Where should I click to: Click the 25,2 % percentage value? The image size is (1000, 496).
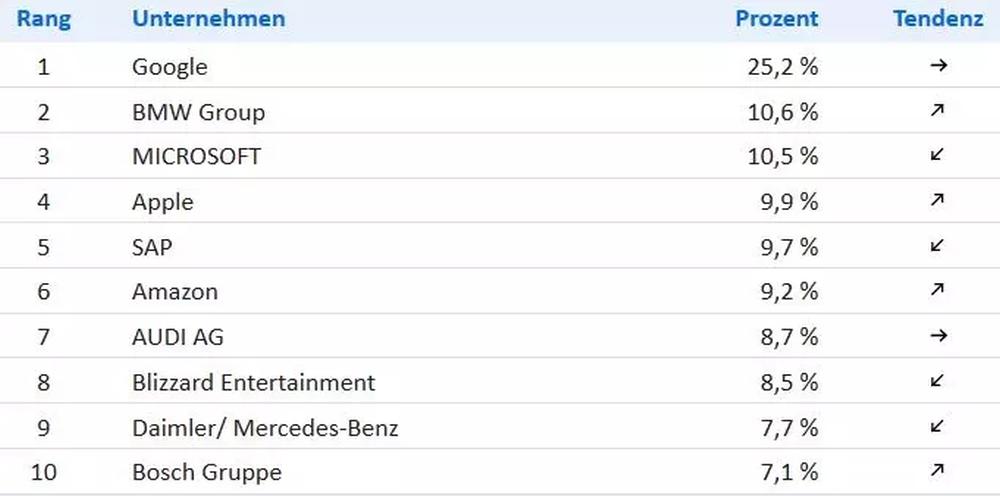coord(782,67)
